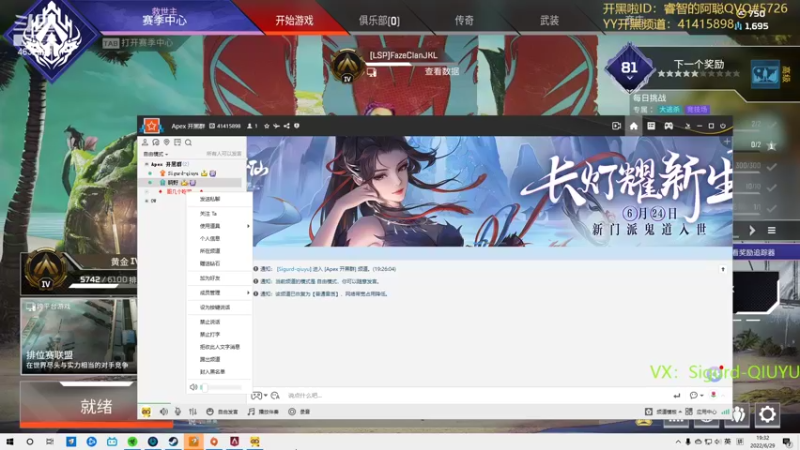Open the 频道模板 channel template dropdown
The height and width of the screenshot is (450, 800).
pos(663,412)
